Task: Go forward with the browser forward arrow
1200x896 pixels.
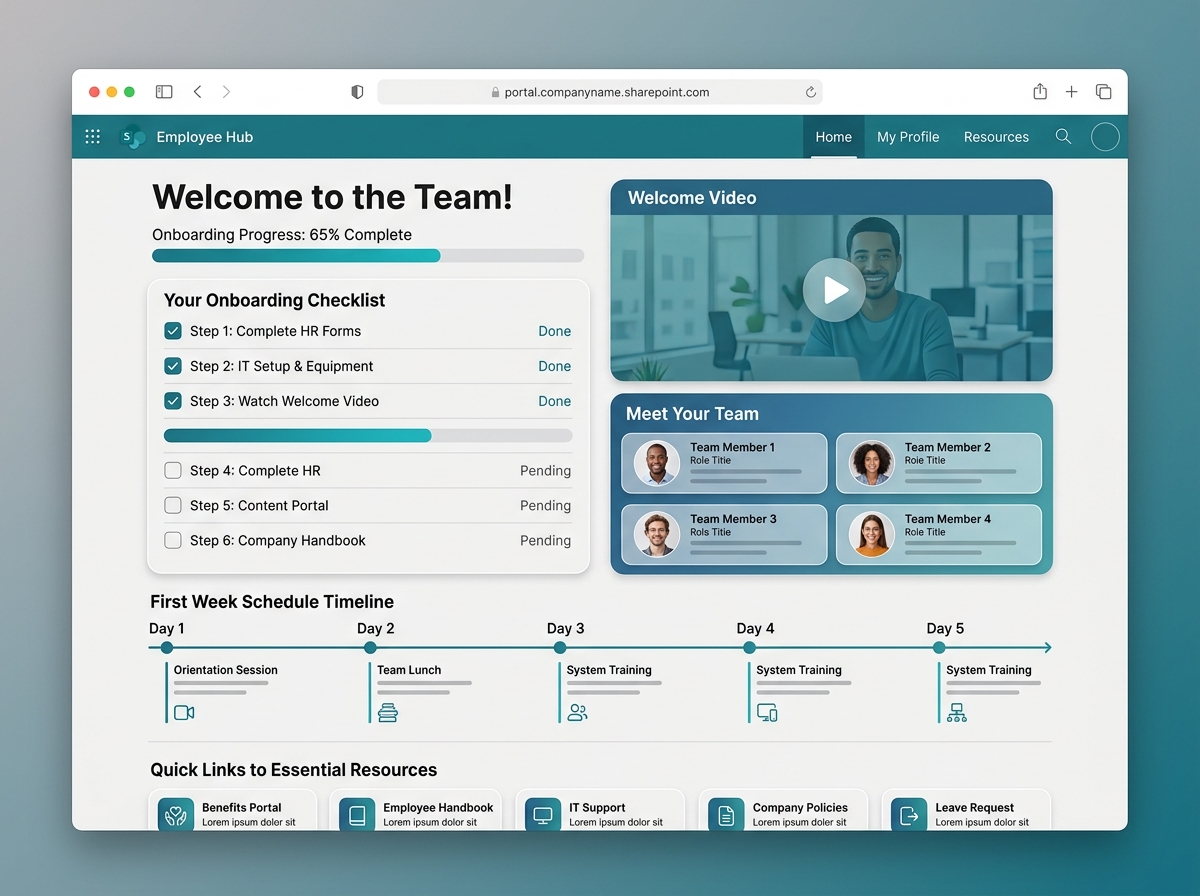Action: 226,92
